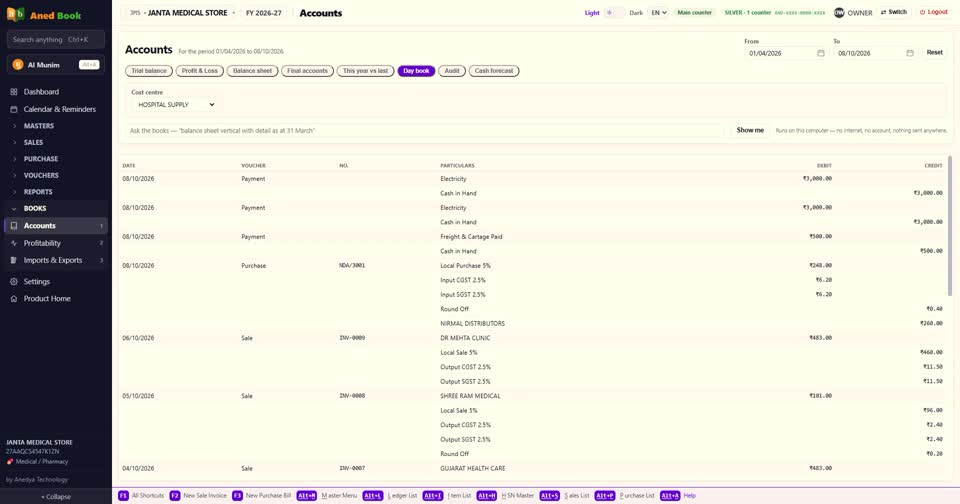The width and height of the screenshot is (960, 504).
Task: Click the Alt+H HSN Master shortcut
Action: click(x=506, y=495)
